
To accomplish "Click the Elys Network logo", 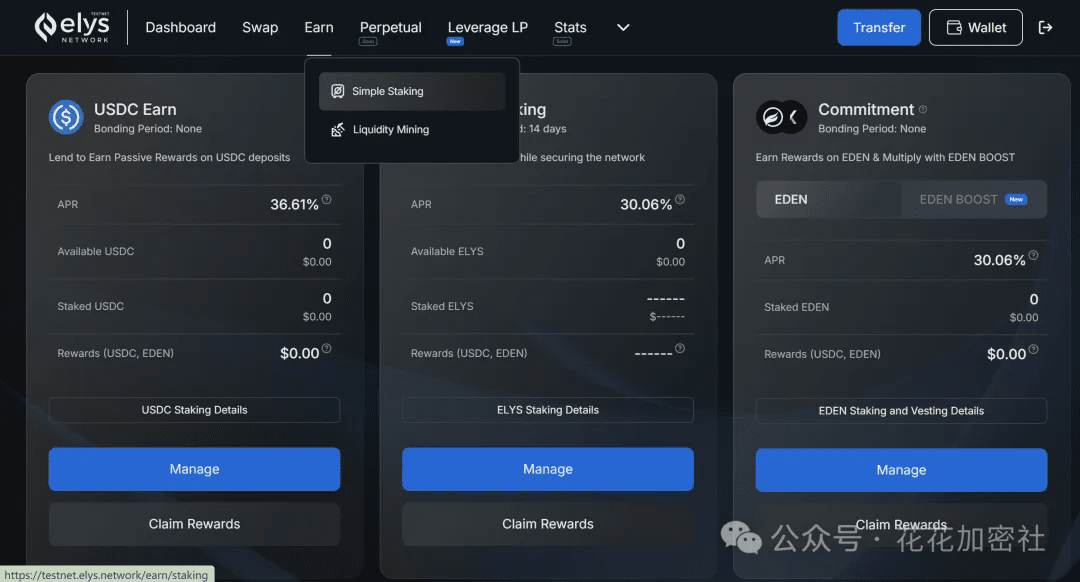I will point(72,28).
